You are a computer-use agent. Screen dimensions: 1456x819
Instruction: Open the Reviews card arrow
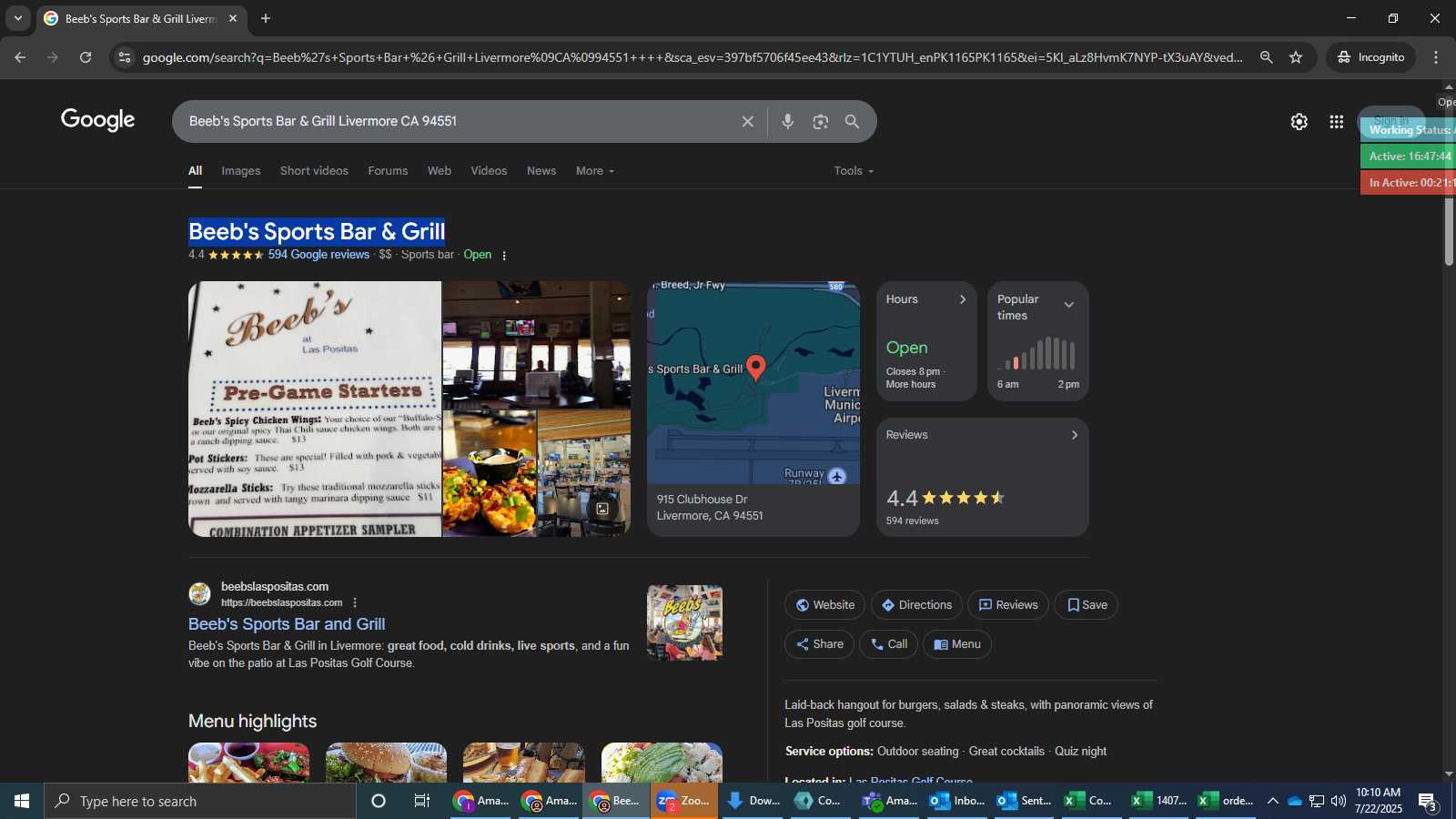point(1075,435)
